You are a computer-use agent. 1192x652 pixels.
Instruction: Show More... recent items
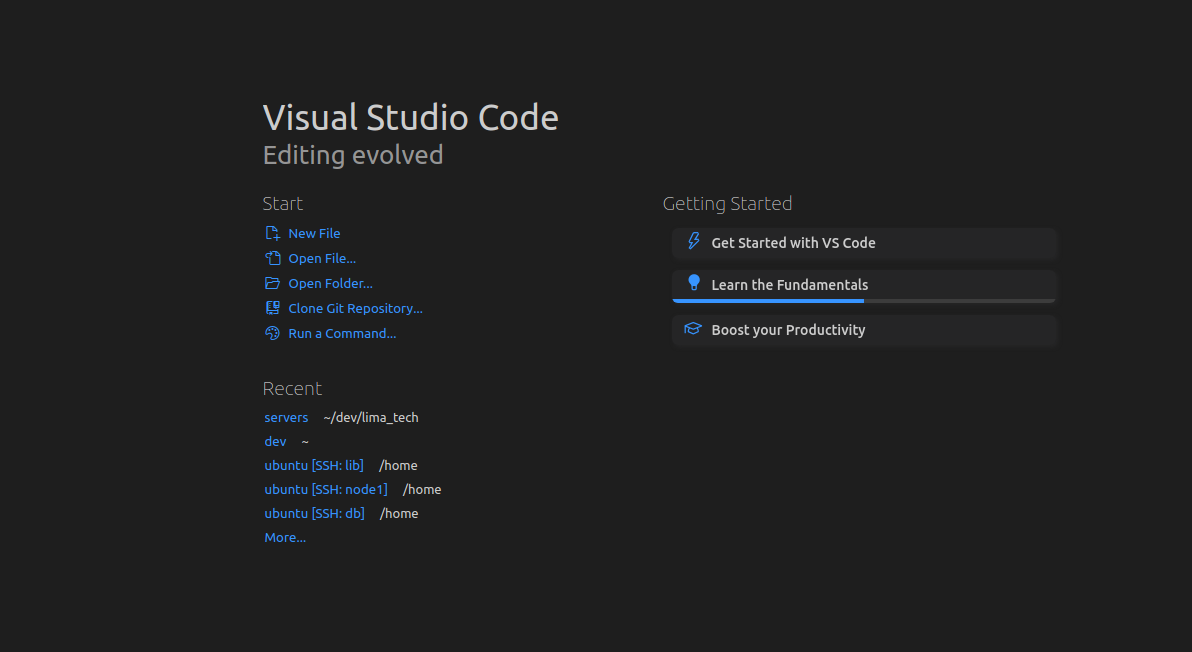[285, 537]
